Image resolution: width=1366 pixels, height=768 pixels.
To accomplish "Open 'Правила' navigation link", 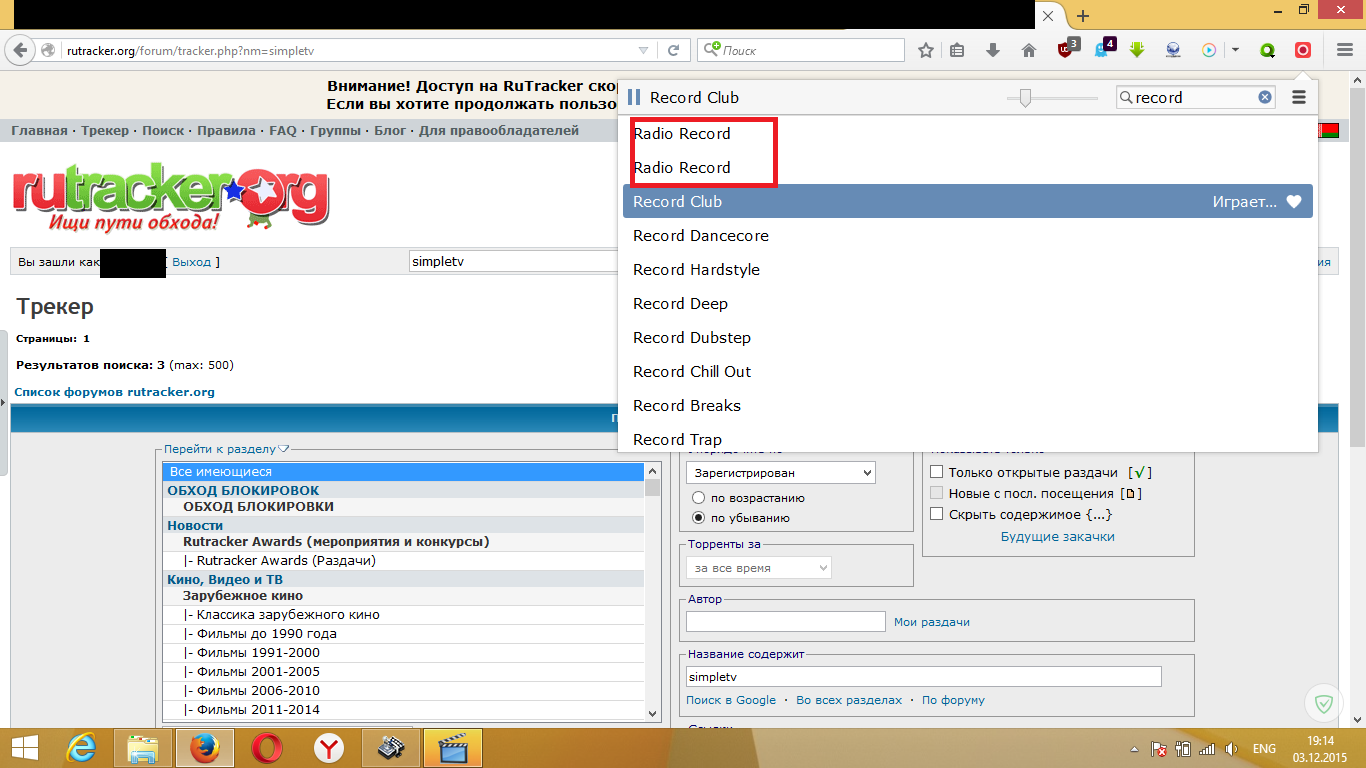I will [226, 131].
